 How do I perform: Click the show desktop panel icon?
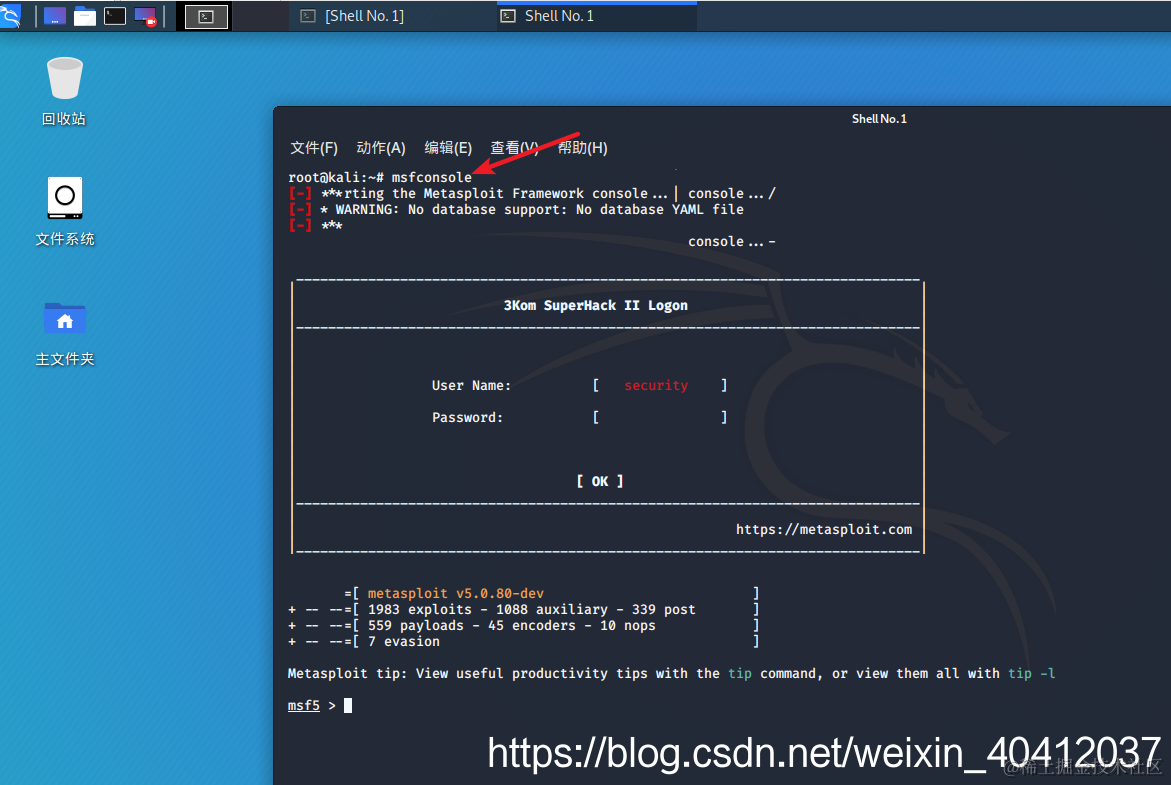[x=55, y=16]
